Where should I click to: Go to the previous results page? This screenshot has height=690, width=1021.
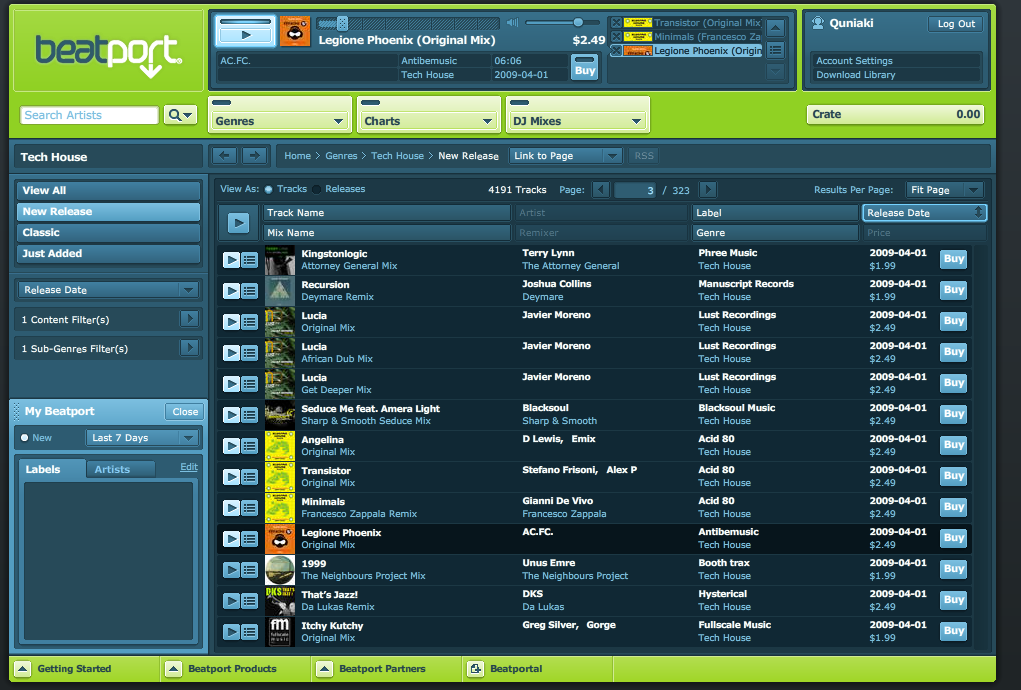(x=601, y=190)
